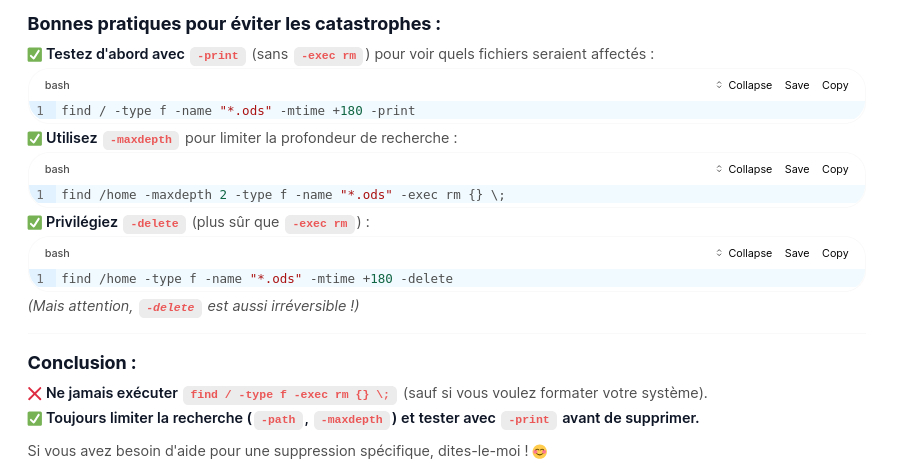This screenshot has height=463, width=918.
Task: Click the green checkmark before "Privilégiez"
Action: coord(35,223)
